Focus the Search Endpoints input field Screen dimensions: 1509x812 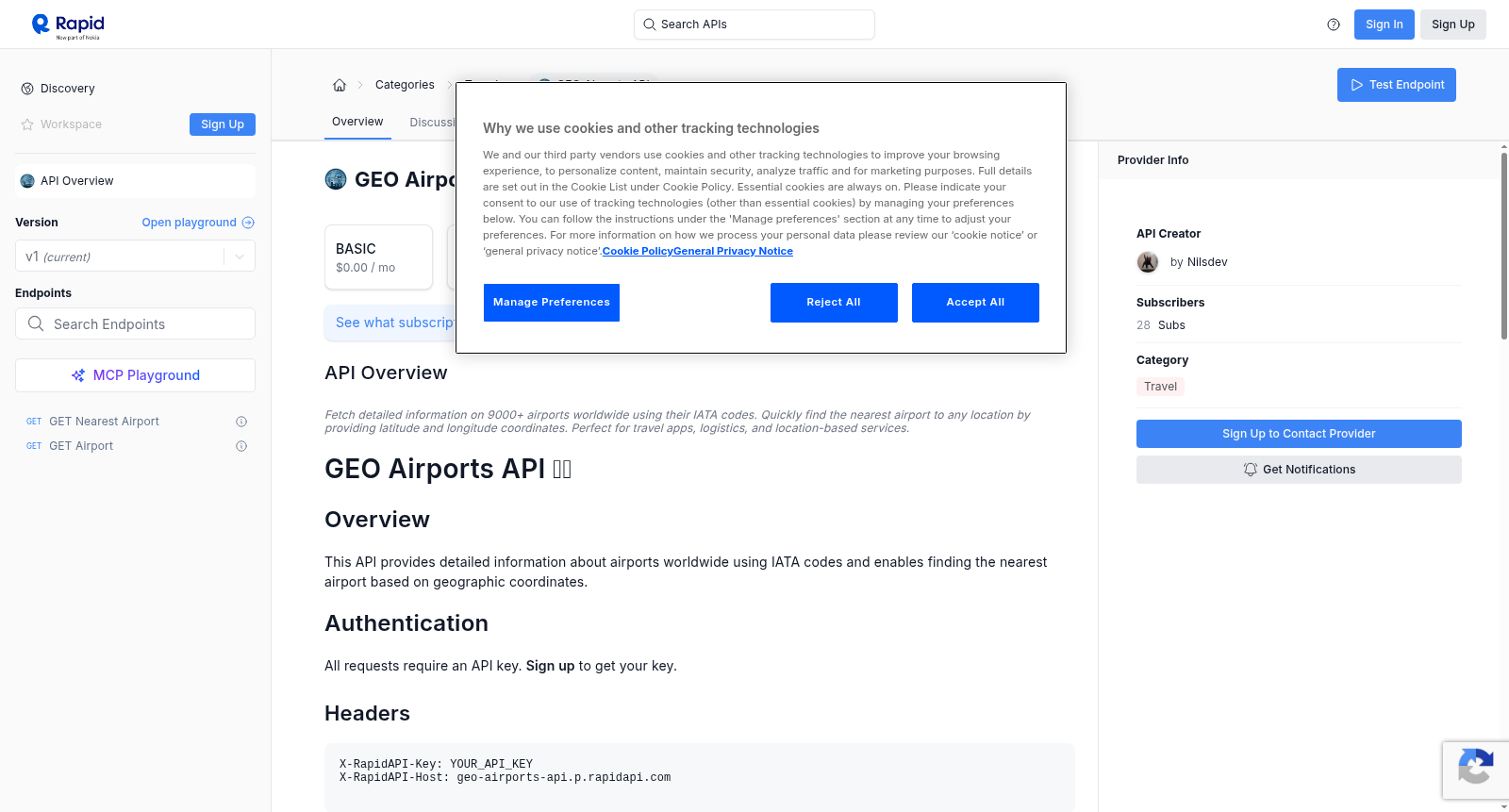135,323
